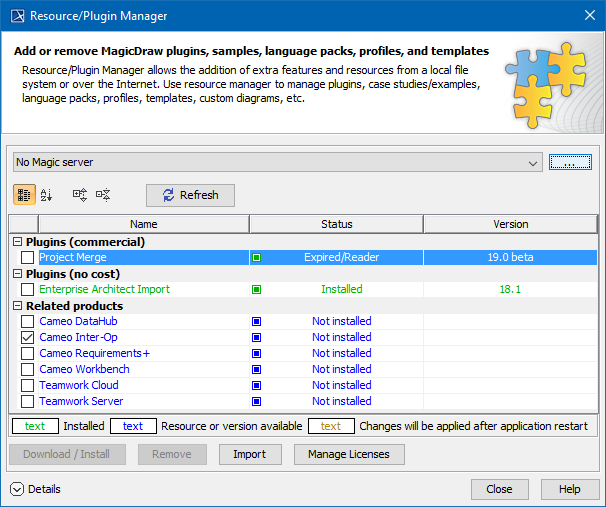
Task: Click the Refresh button
Action: pyautogui.click(x=190, y=195)
